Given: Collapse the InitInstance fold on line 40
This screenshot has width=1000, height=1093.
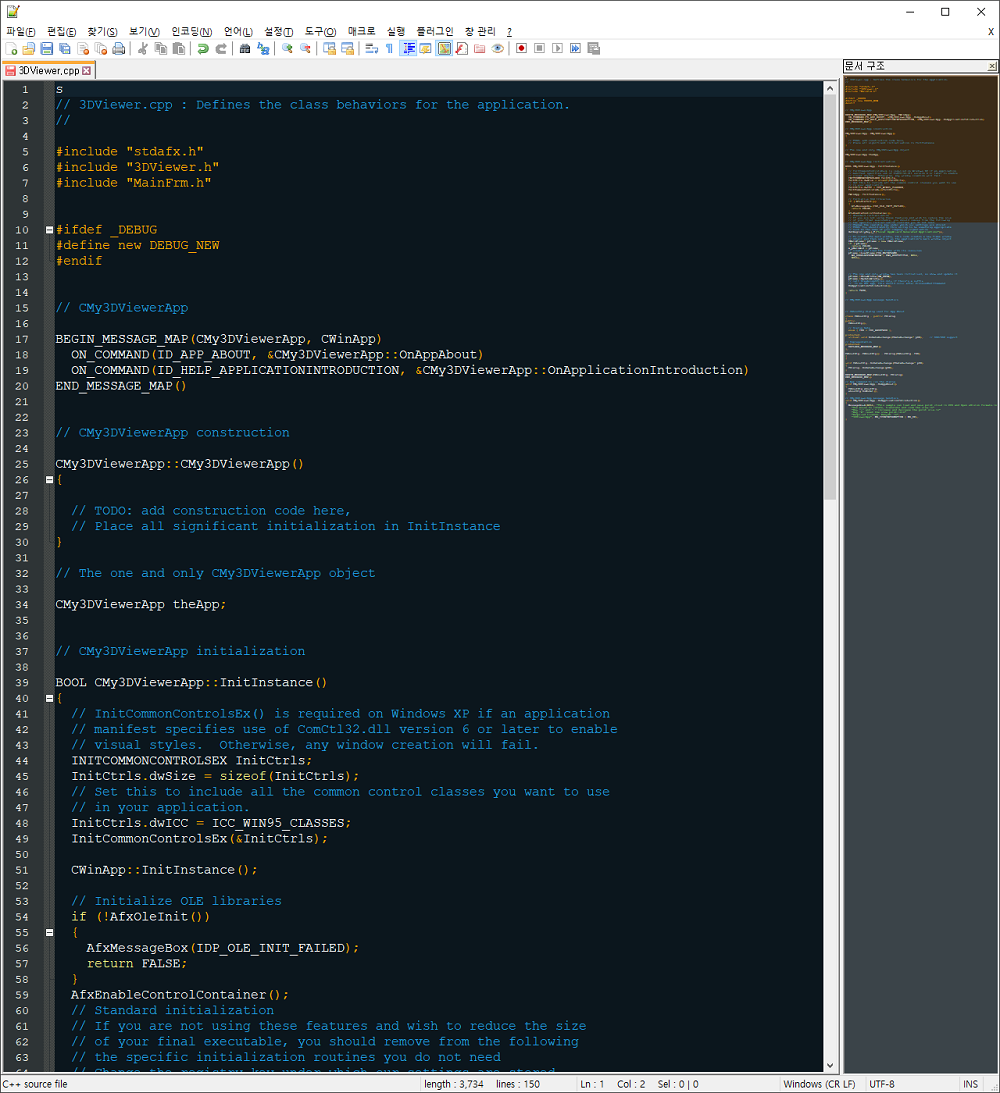Looking at the screenshot, I should 49,698.
